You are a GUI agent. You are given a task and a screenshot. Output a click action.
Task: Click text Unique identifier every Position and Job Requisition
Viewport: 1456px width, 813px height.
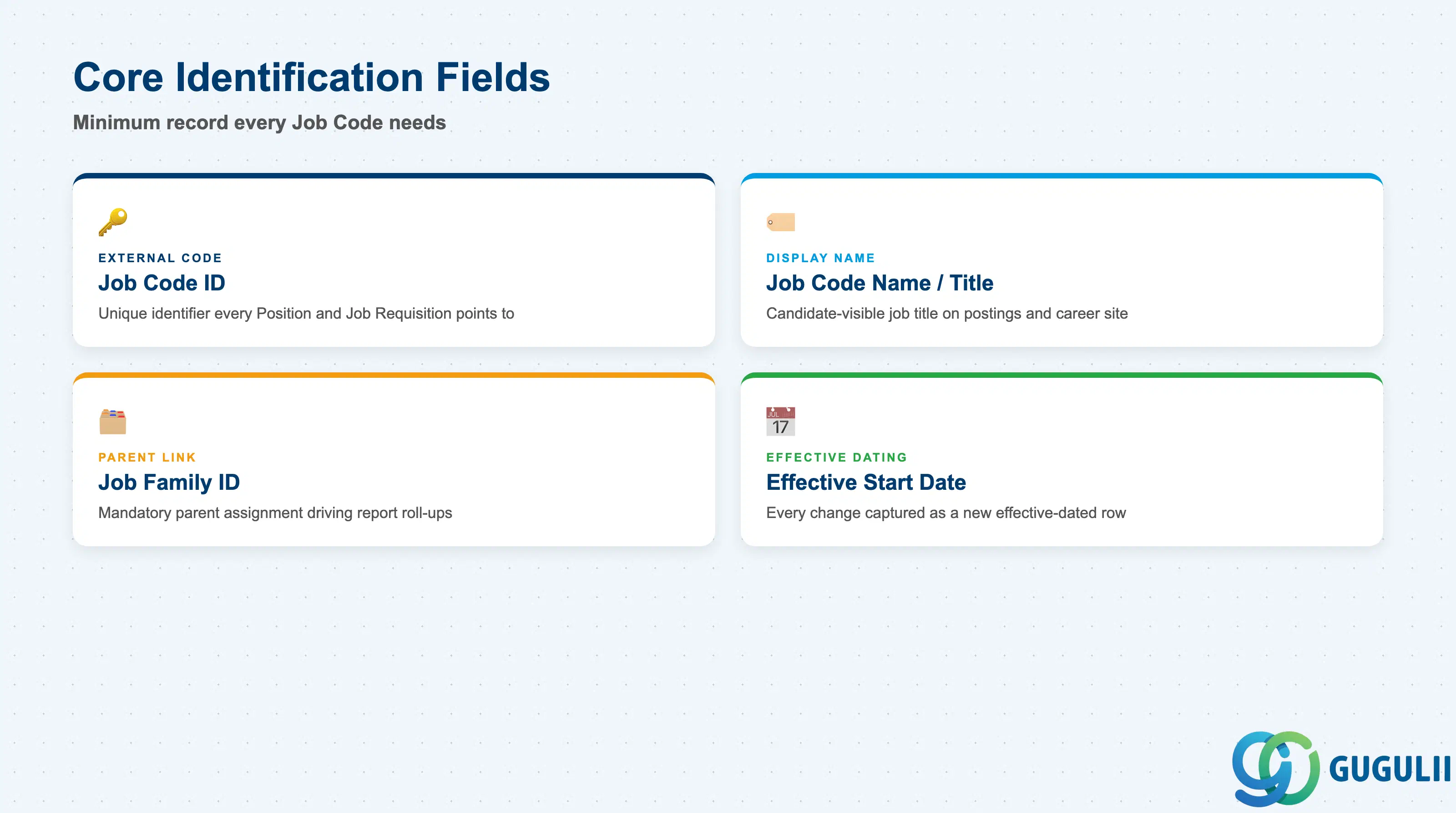pyautogui.click(x=275, y=313)
